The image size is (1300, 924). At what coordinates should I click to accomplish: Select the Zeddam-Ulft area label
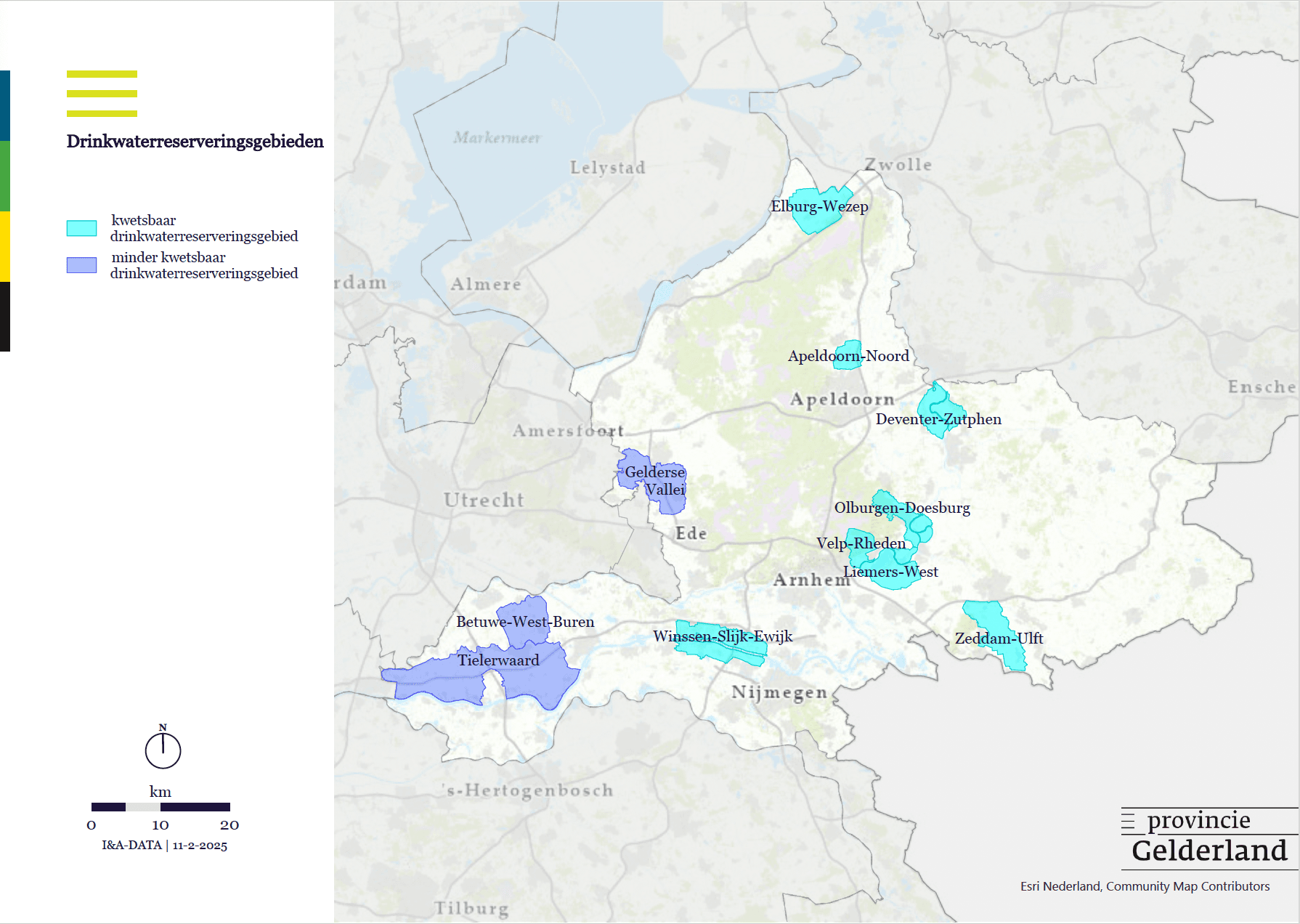point(999,639)
